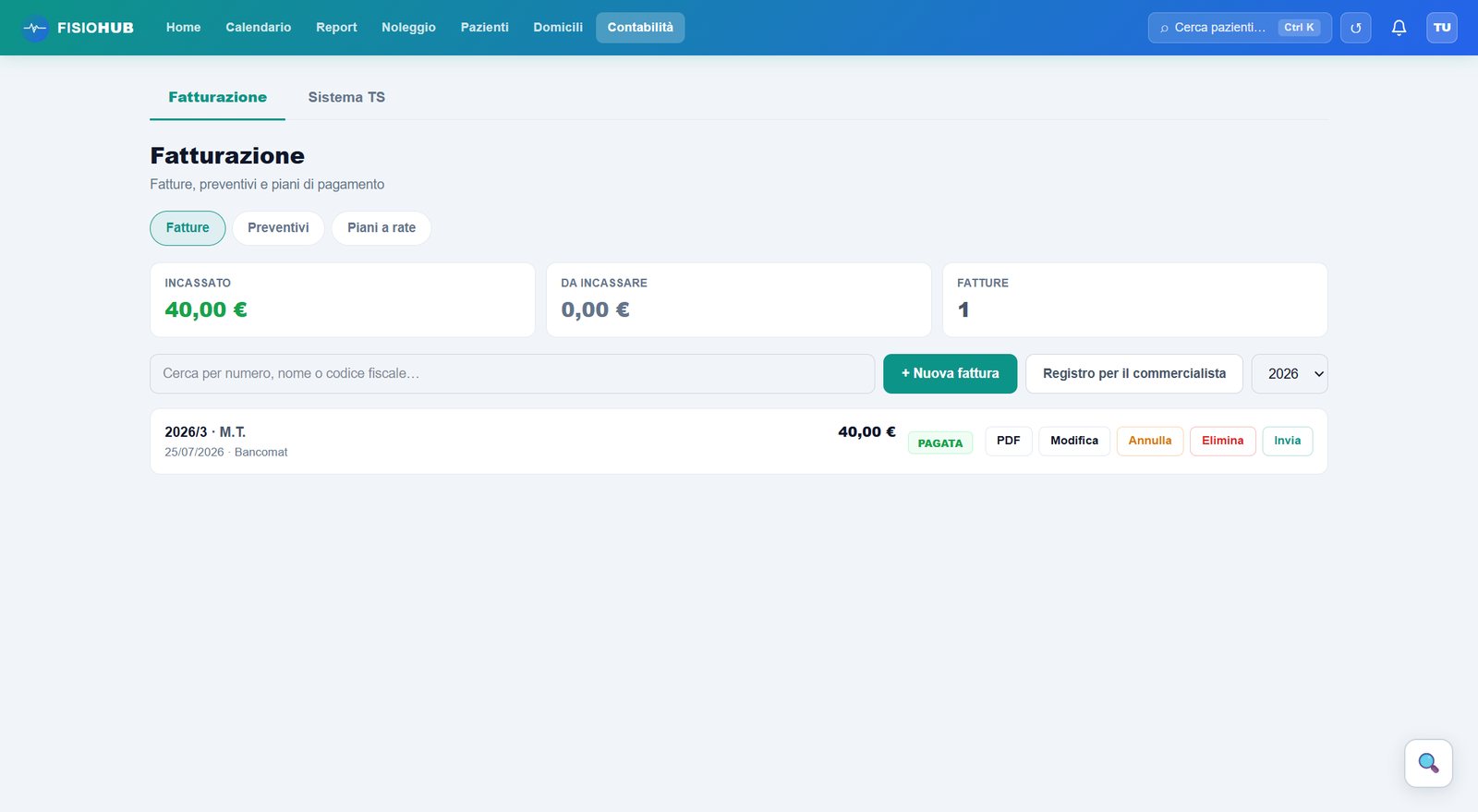The height and width of the screenshot is (812, 1478).
Task: Go to Calendario
Action: click(259, 28)
